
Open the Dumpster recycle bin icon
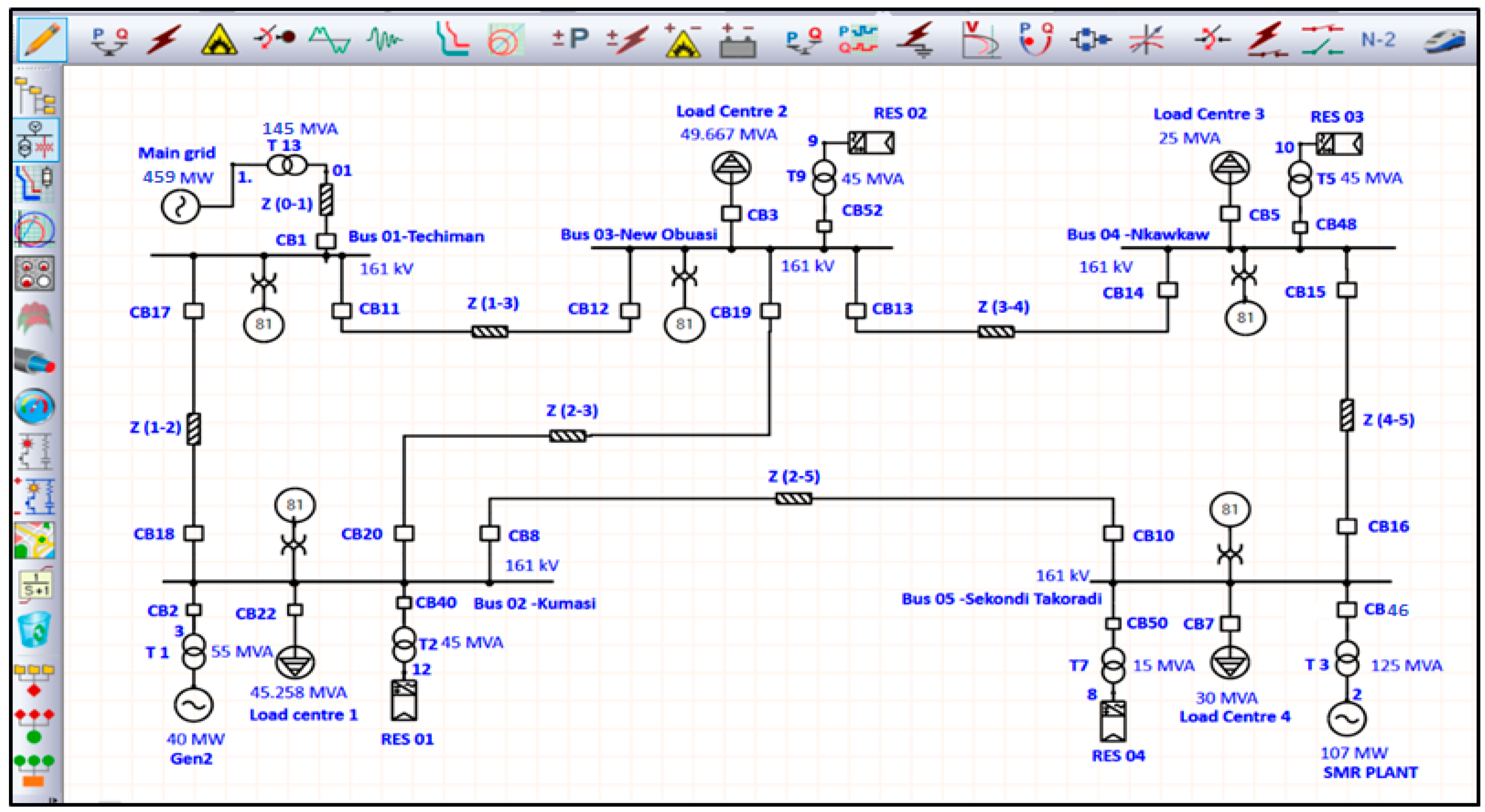(34, 630)
